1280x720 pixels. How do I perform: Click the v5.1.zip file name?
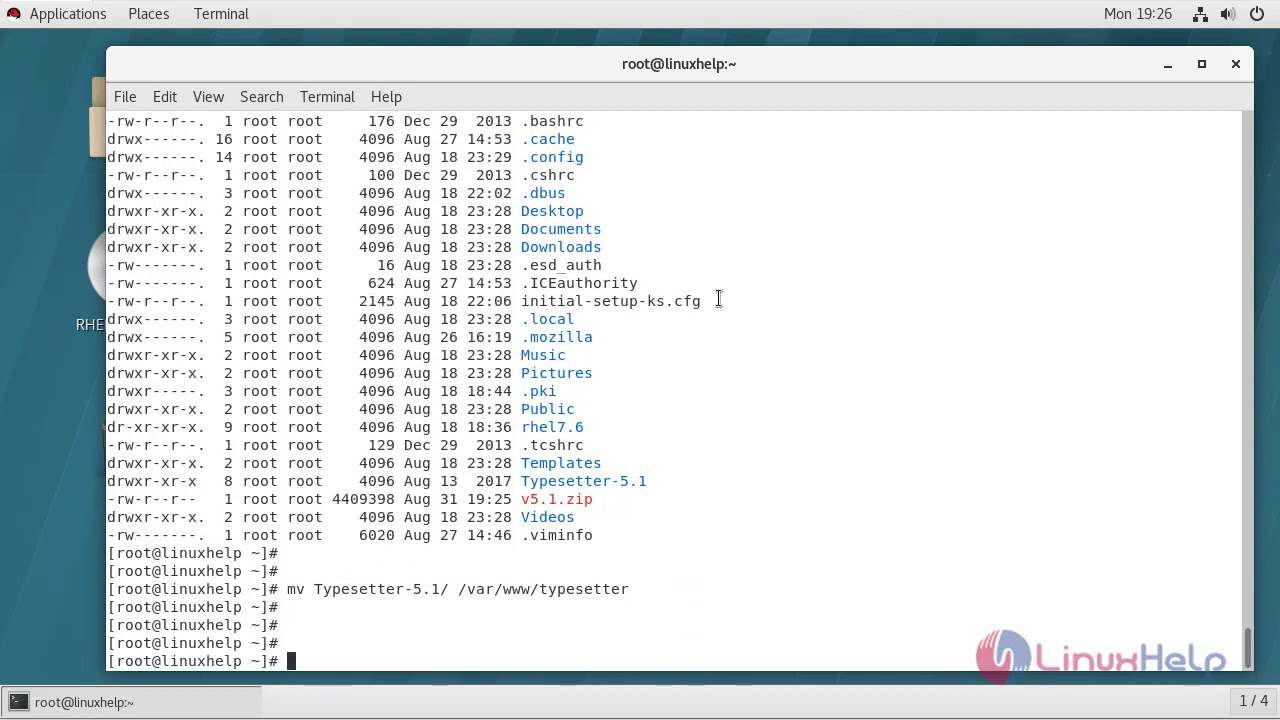tap(556, 499)
